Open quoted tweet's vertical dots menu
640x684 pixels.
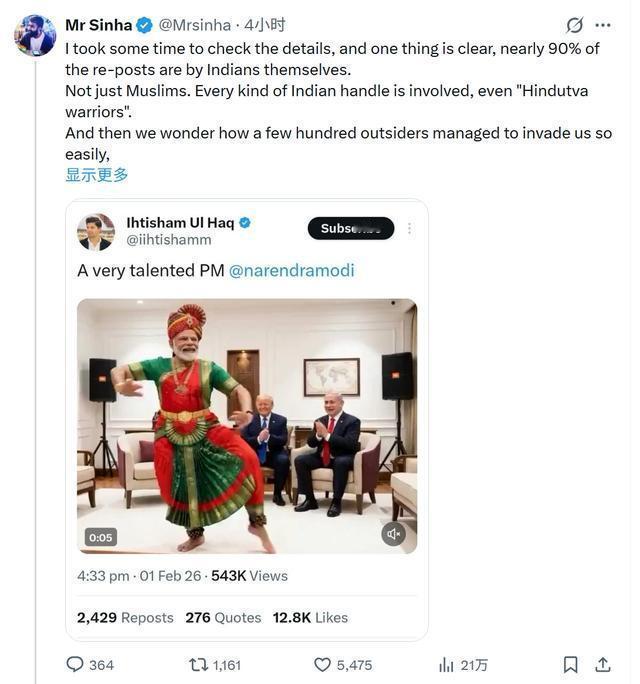pyautogui.click(x=409, y=228)
